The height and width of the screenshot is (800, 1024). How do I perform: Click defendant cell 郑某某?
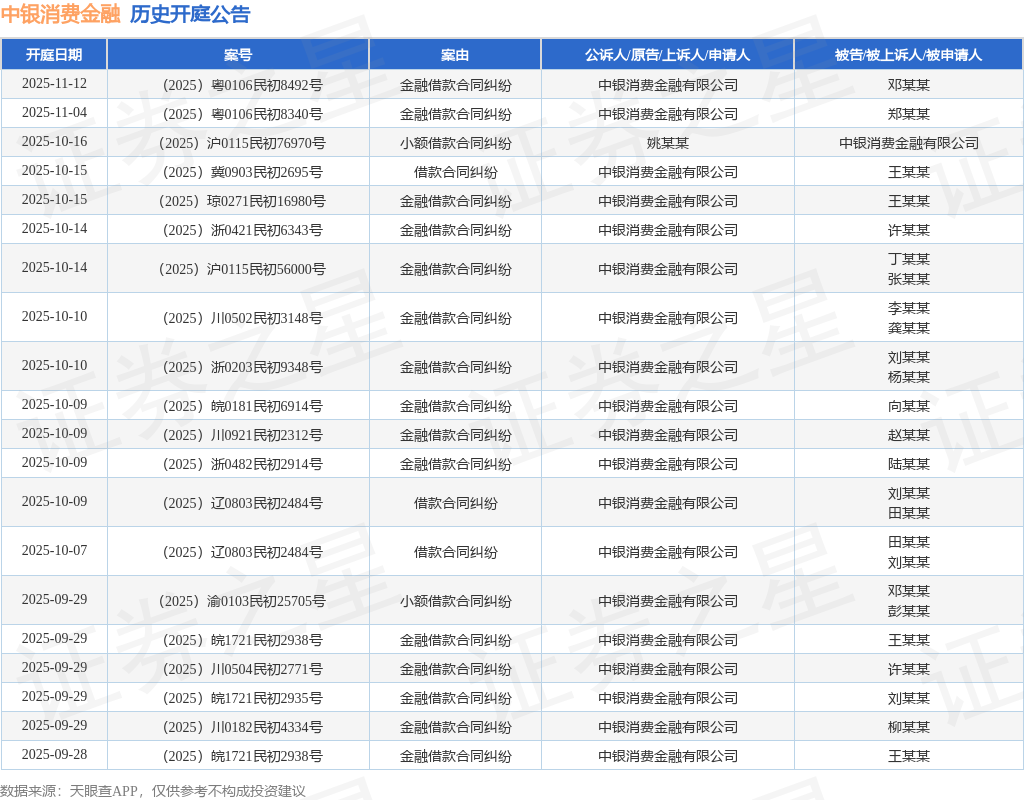pos(908,114)
